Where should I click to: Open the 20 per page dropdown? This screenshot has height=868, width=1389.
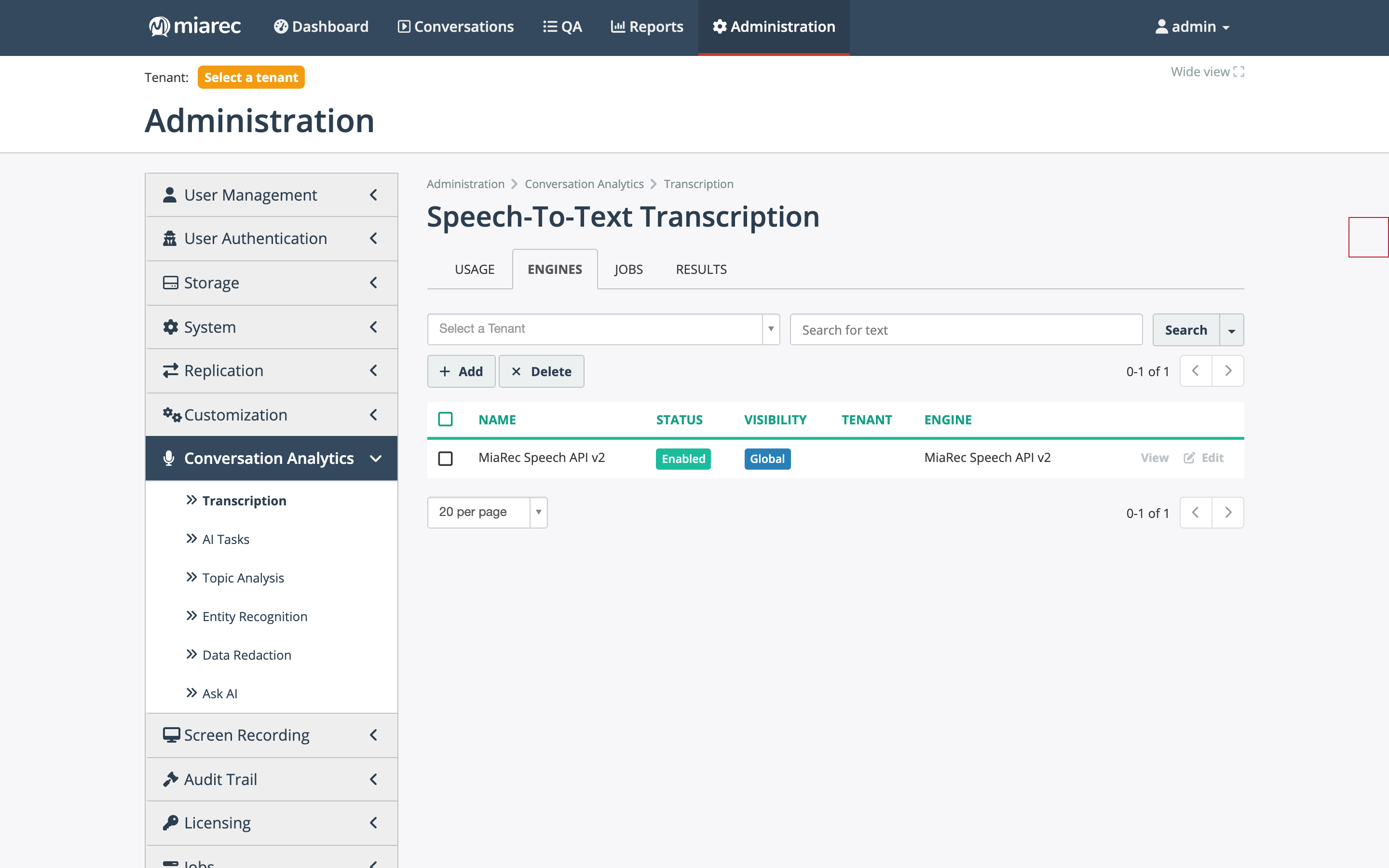coord(487,512)
